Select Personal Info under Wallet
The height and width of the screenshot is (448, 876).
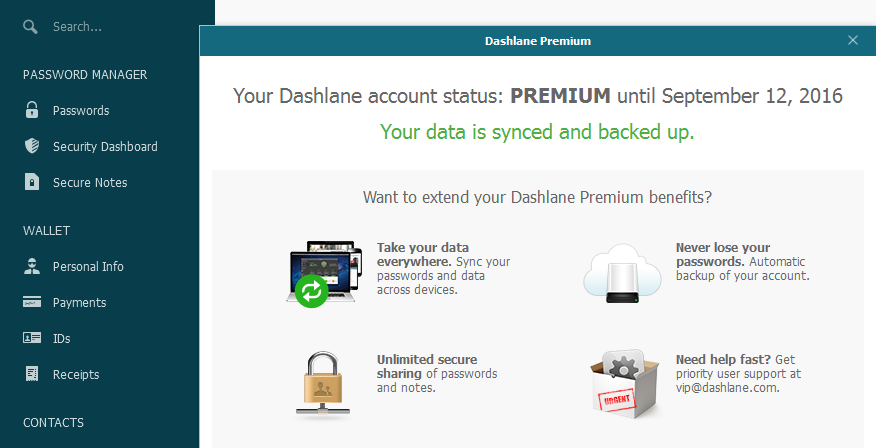(88, 266)
